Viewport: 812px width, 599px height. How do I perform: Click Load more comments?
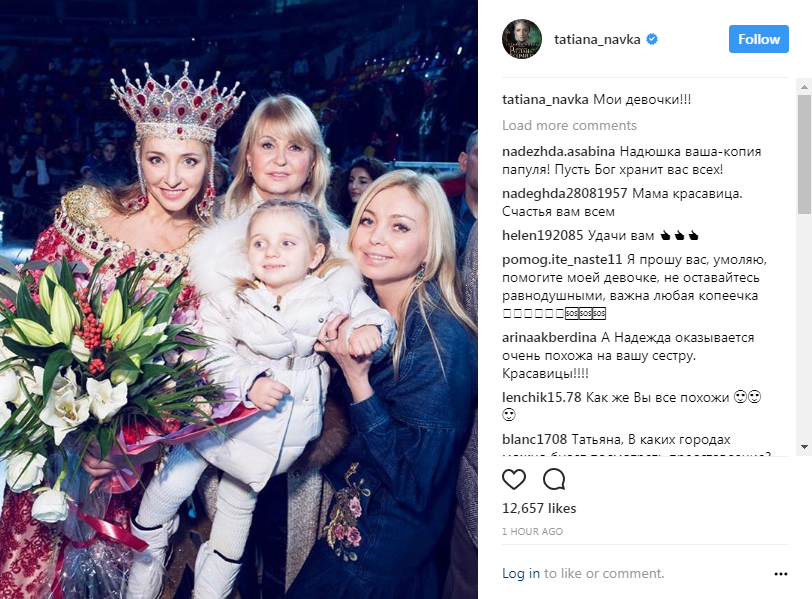569,125
